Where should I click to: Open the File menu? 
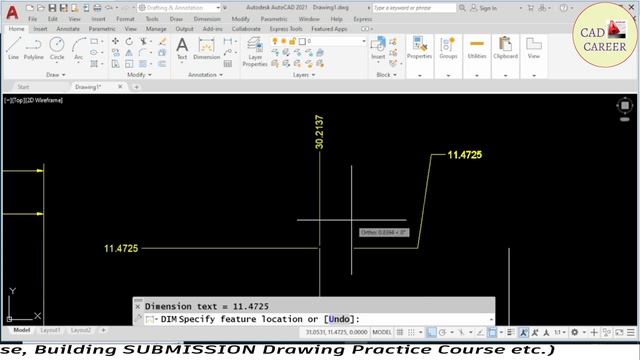[x=32, y=19]
